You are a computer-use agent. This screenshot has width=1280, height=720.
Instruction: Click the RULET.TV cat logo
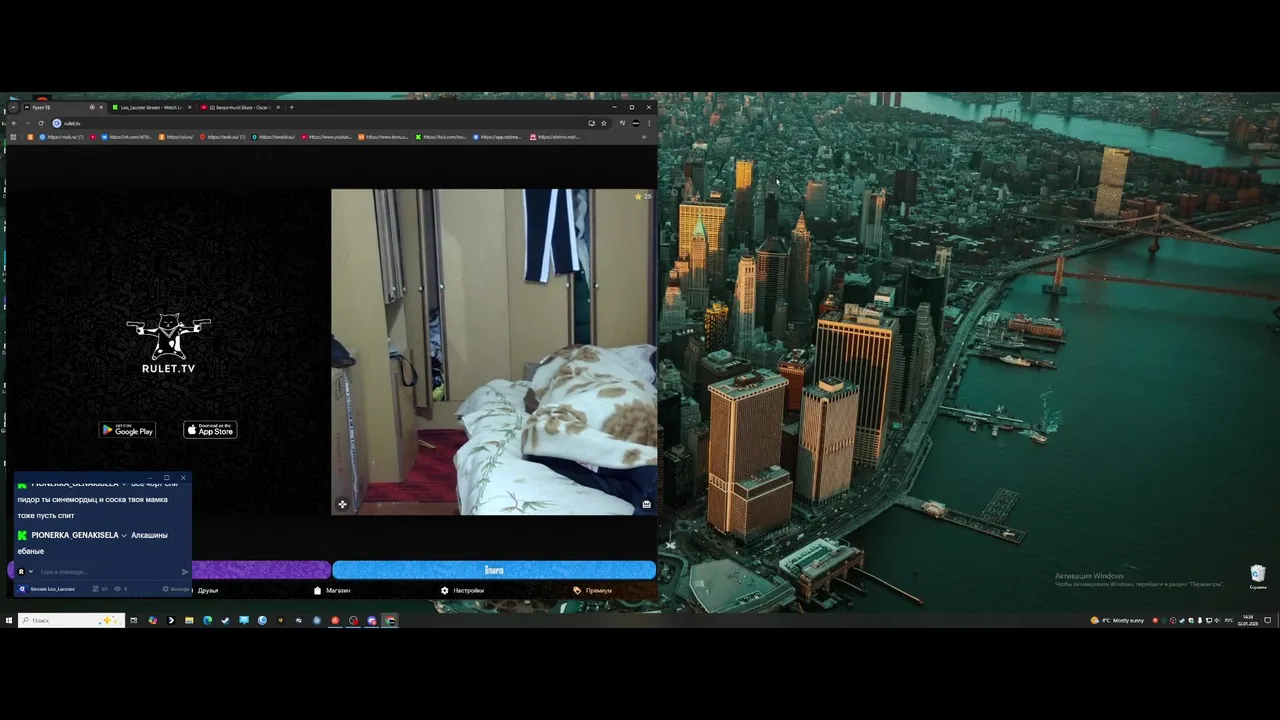coord(168,344)
